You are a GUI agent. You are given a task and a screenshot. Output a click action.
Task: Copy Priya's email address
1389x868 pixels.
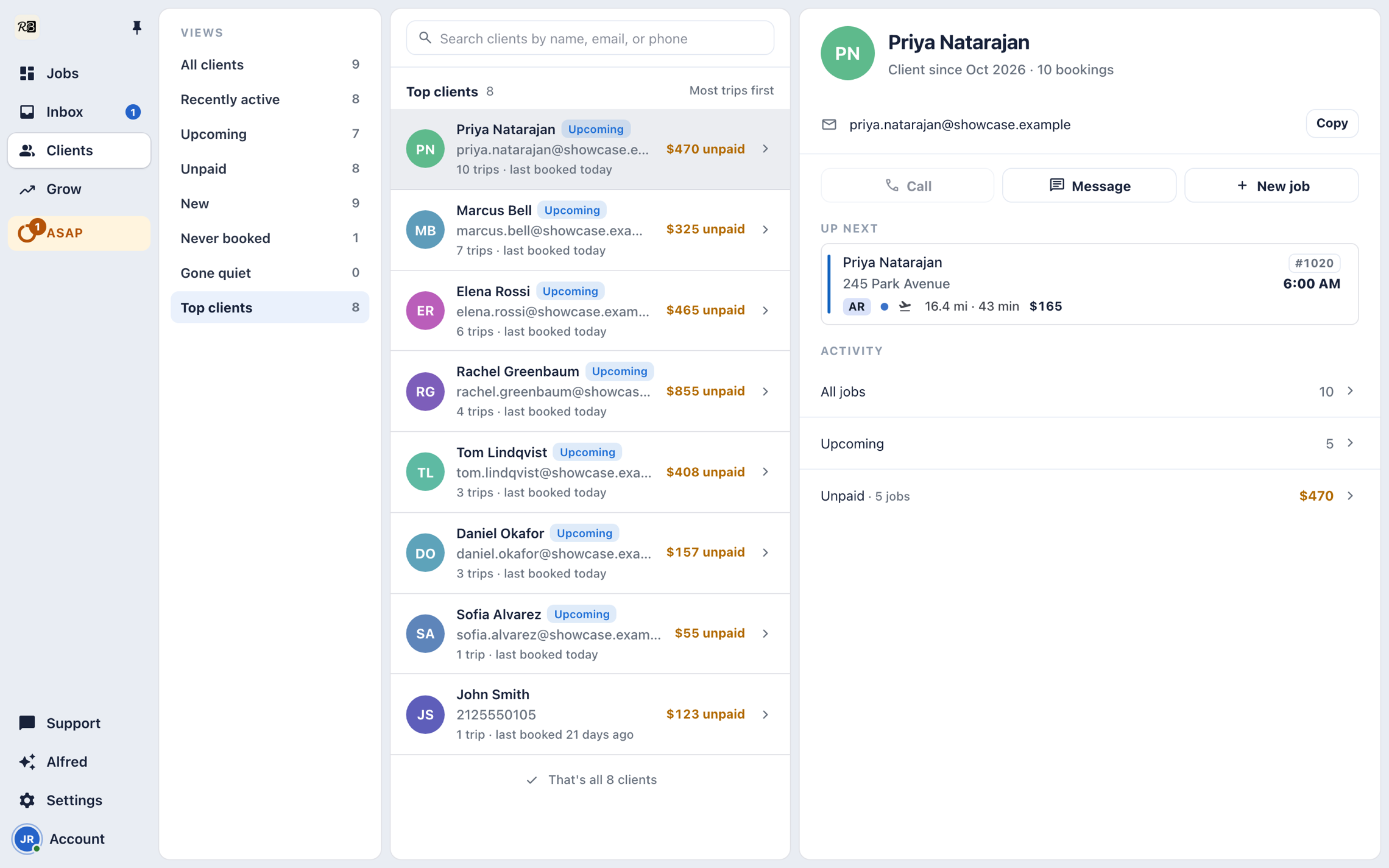pyautogui.click(x=1332, y=124)
